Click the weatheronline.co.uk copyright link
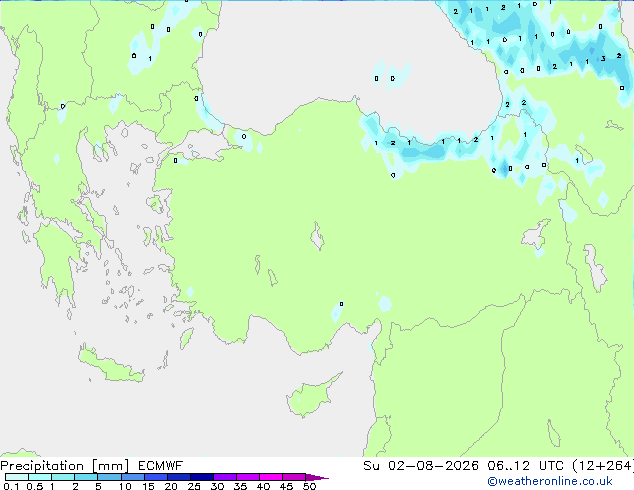Image resolution: width=634 pixels, height=490 pixels. [x=550, y=481]
